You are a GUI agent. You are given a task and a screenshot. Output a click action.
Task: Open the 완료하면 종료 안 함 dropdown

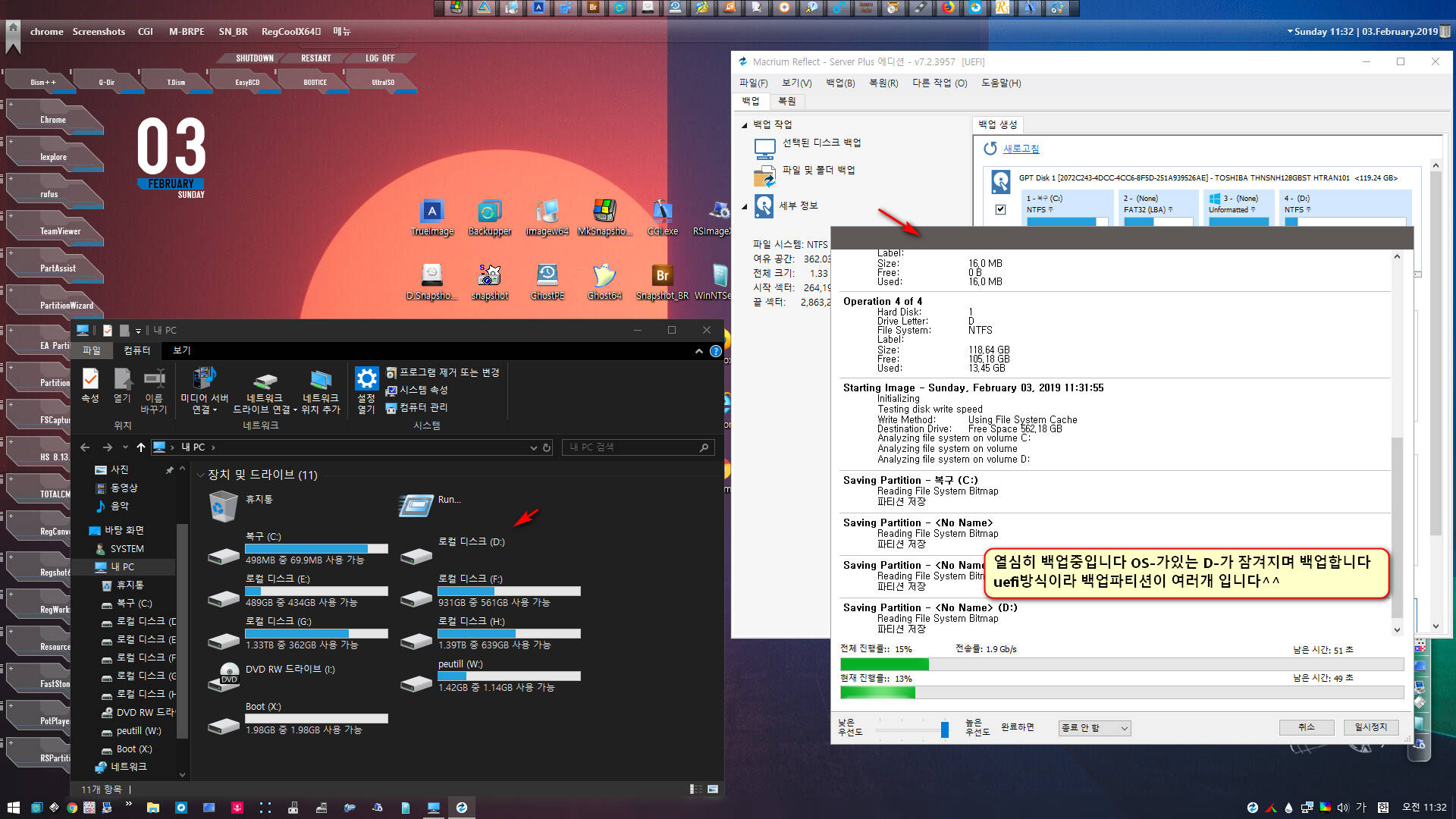click(x=1094, y=728)
